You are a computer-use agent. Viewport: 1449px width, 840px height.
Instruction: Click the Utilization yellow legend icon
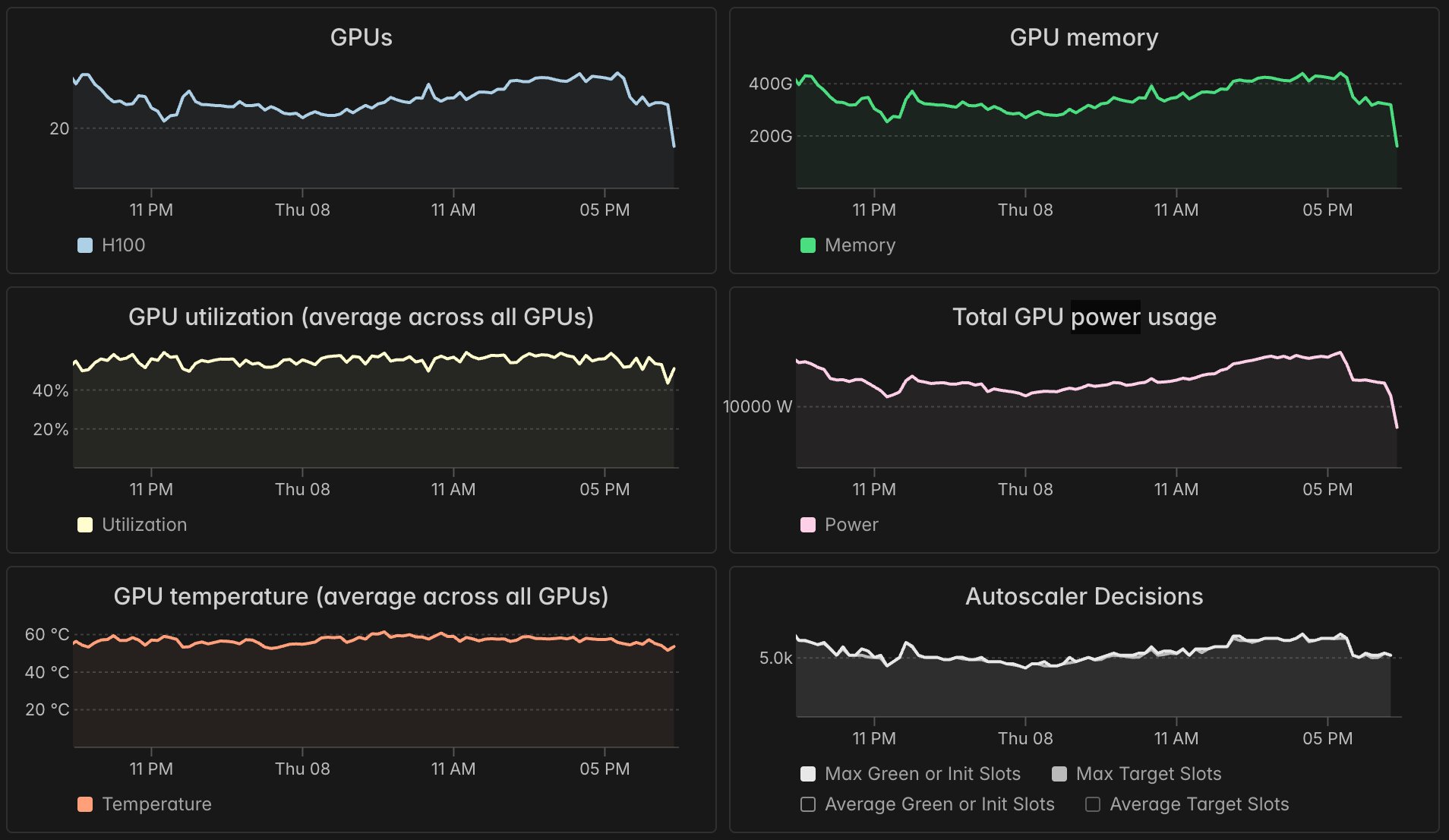(x=84, y=524)
